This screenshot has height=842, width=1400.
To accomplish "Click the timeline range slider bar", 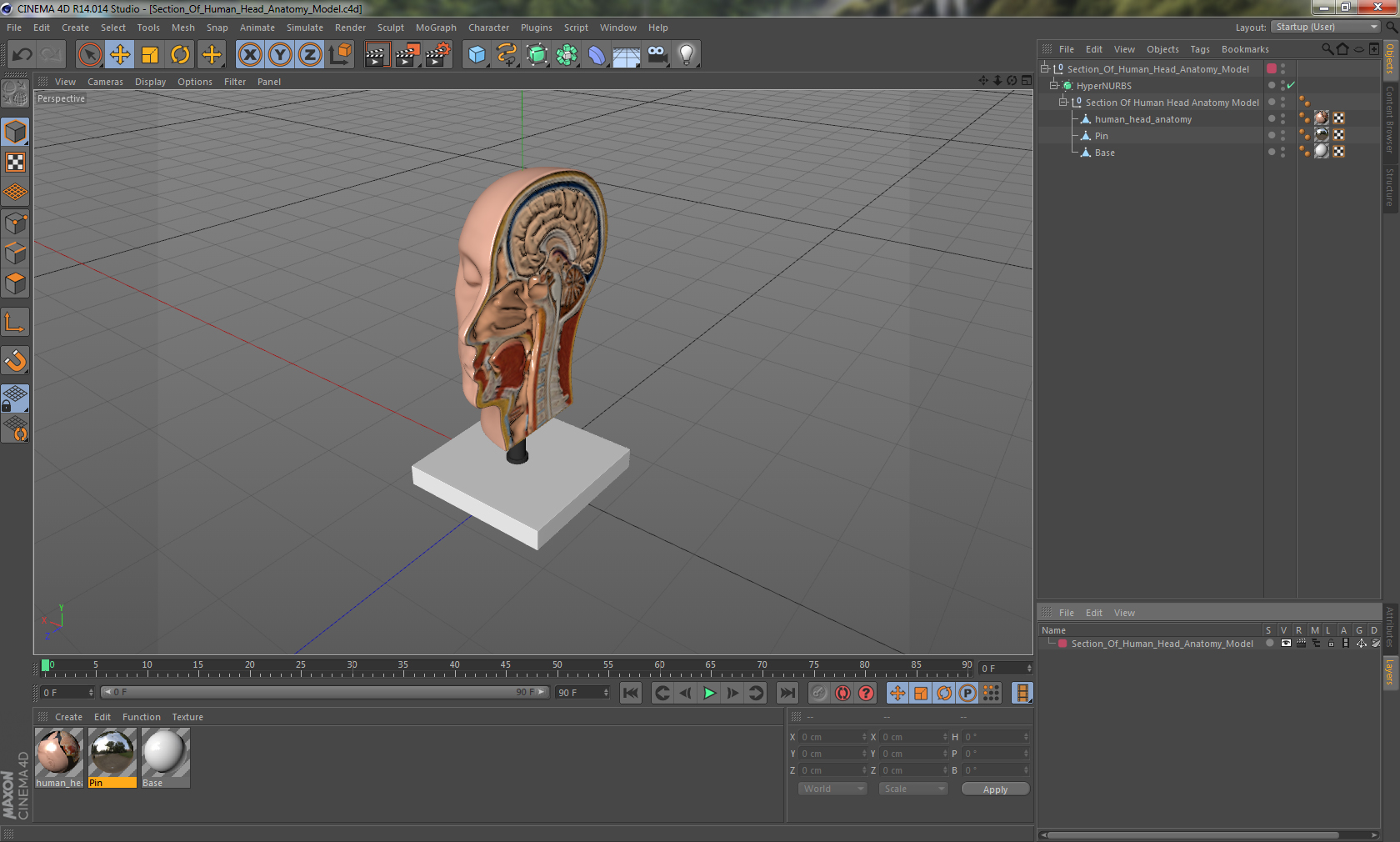I will point(325,692).
